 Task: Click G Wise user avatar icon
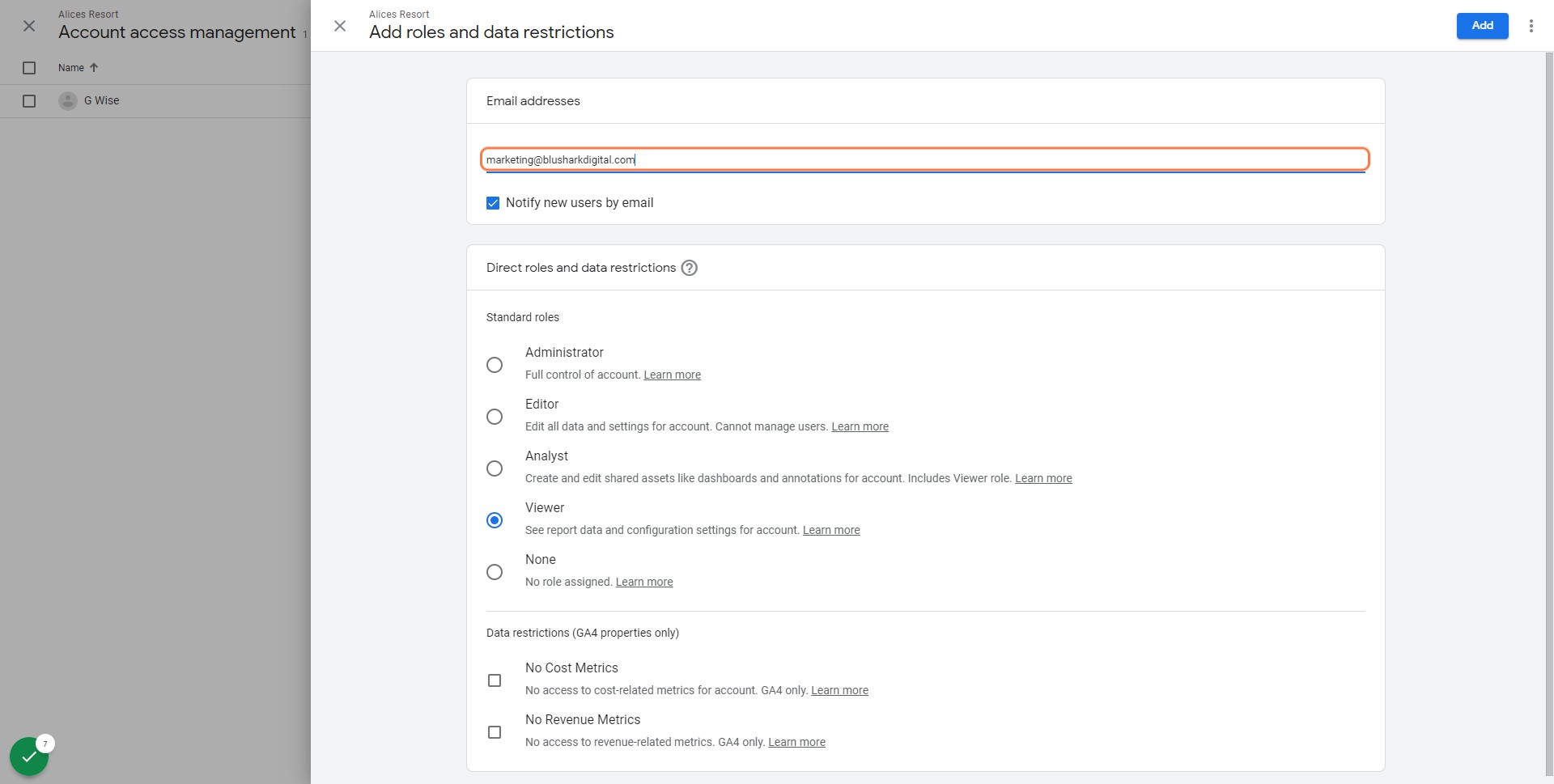pos(68,101)
